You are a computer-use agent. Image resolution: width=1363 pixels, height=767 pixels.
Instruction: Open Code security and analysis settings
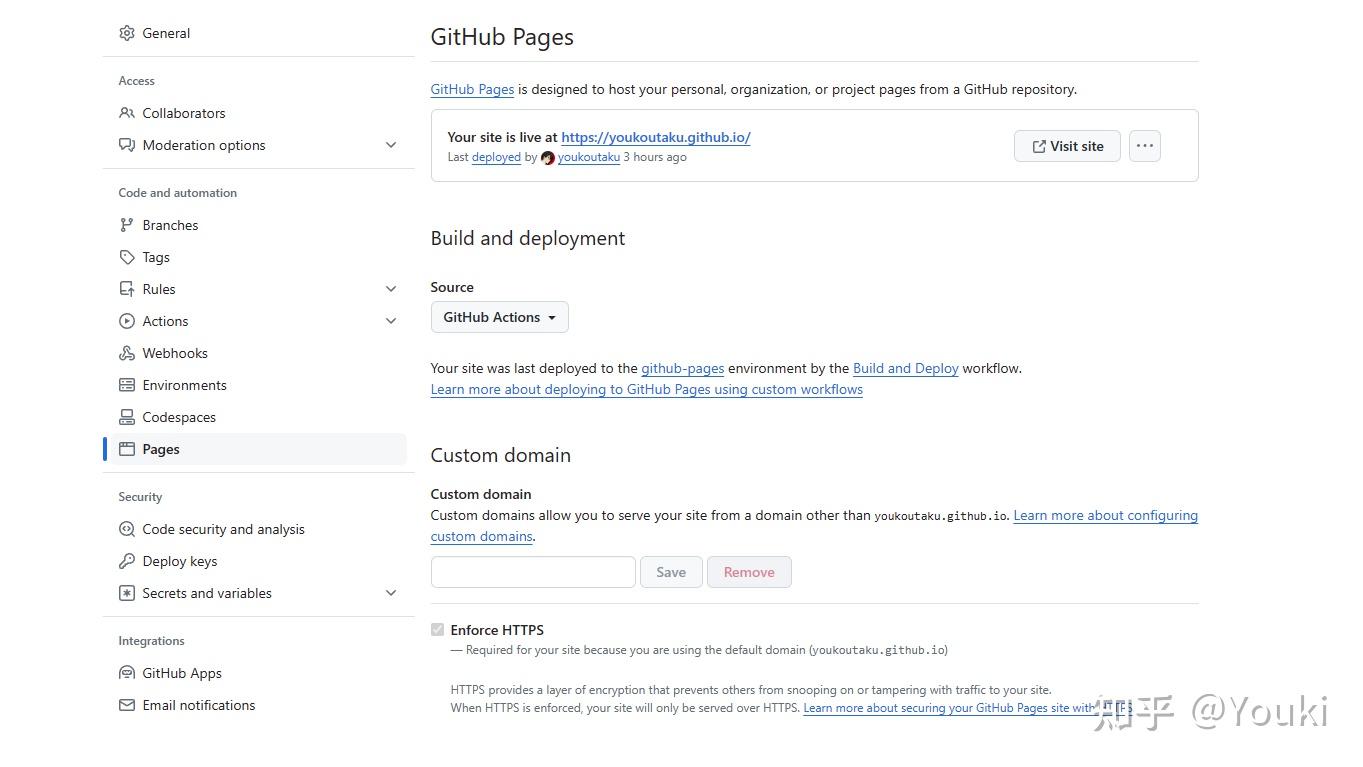[224, 529]
